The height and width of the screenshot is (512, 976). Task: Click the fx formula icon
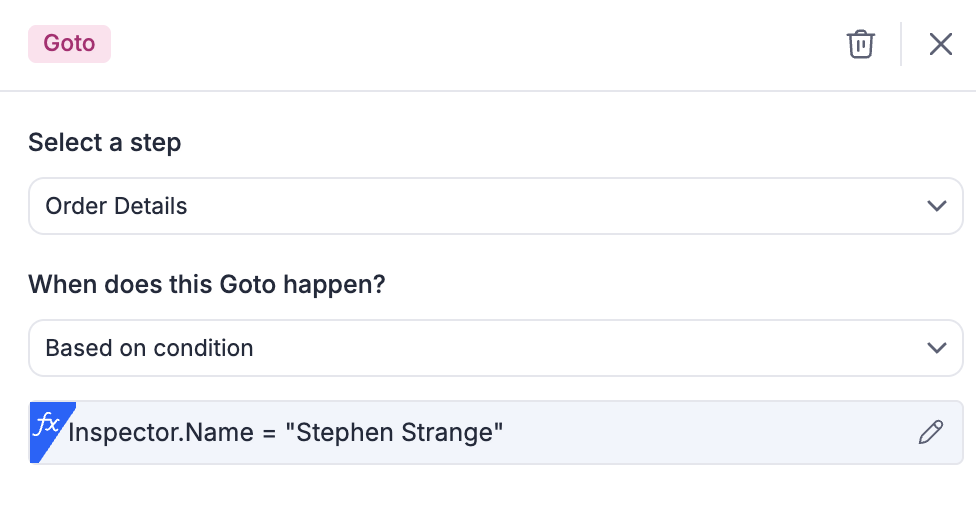pyautogui.click(x=46, y=426)
